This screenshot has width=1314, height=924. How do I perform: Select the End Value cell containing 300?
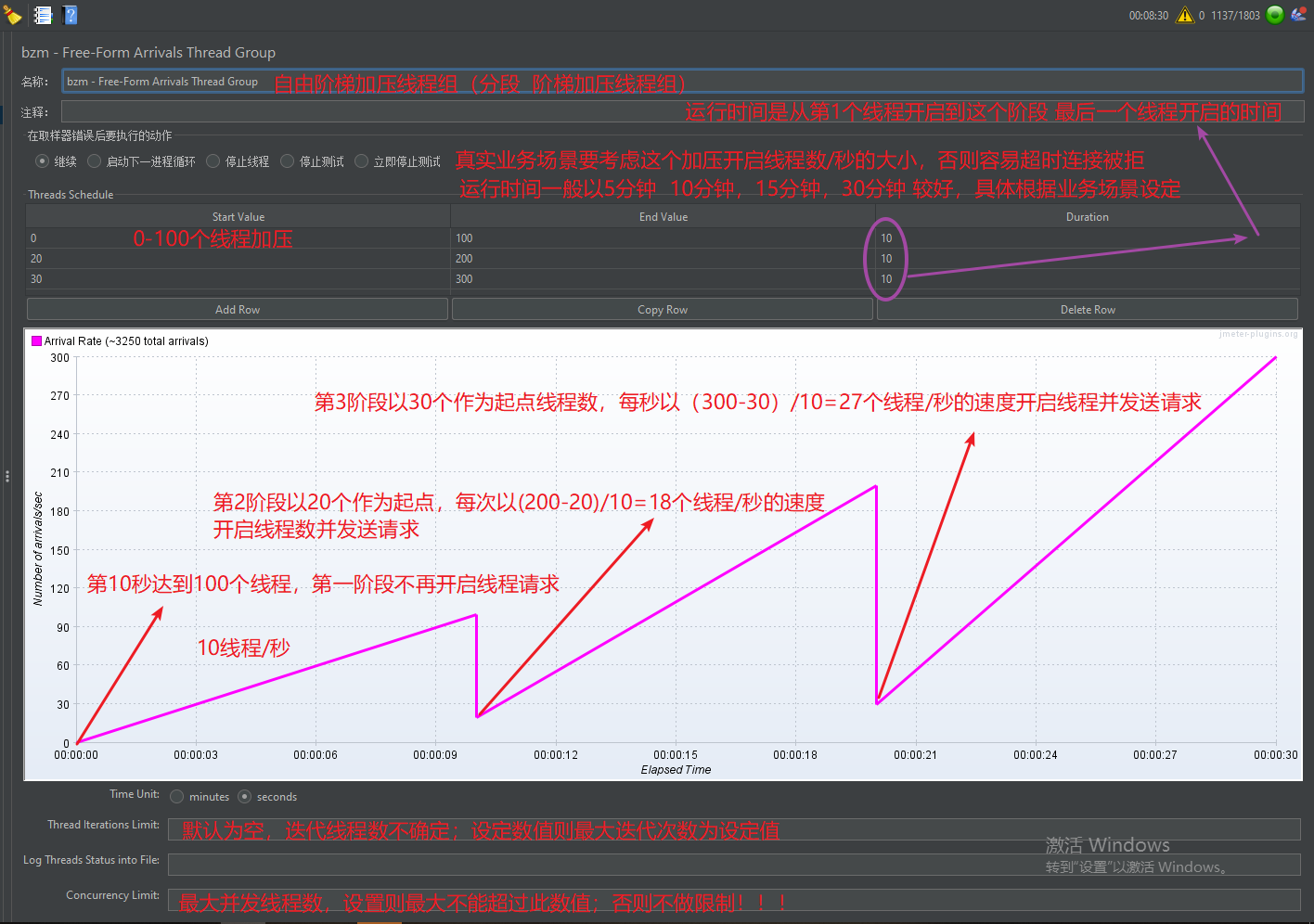[x=663, y=278]
